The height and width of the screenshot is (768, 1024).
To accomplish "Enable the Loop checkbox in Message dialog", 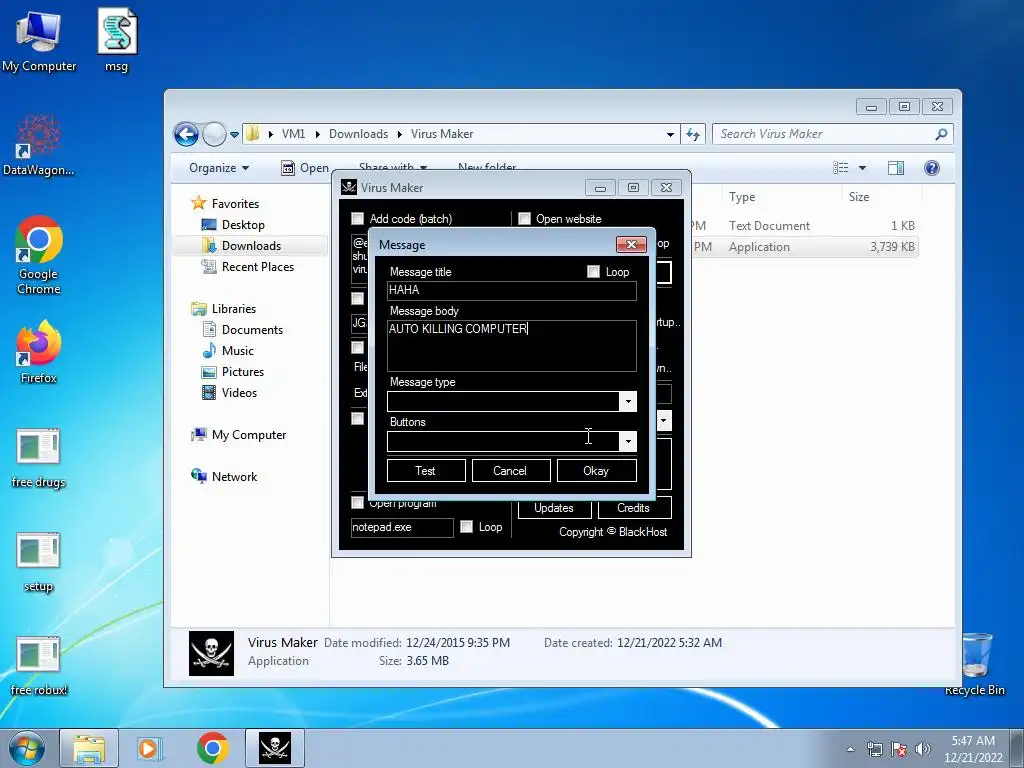I will pos(593,272).
